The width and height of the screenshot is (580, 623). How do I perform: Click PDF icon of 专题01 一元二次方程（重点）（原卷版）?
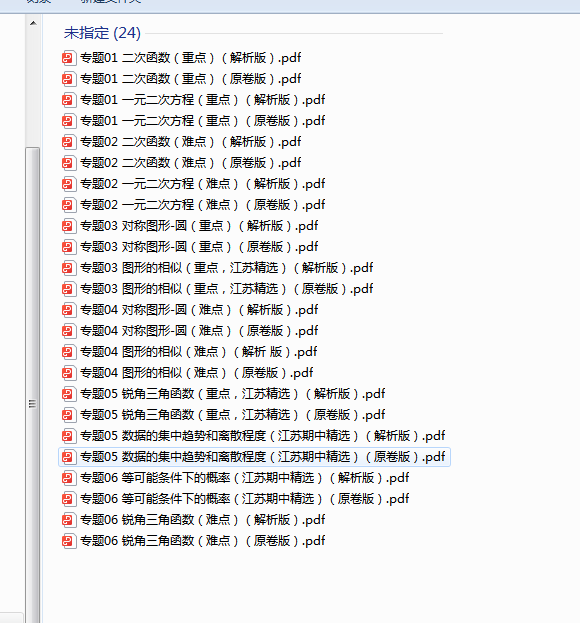(x=69, y=121)
